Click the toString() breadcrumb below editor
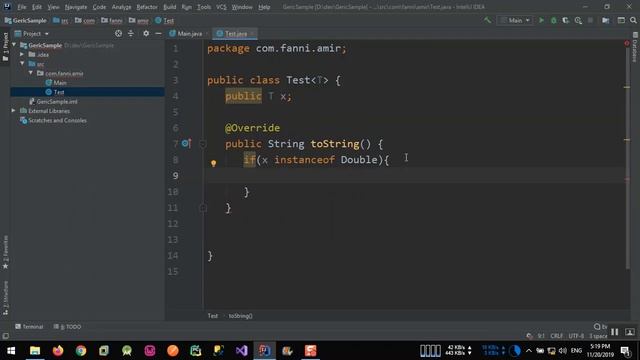Image resolution: width=640 pixels, height=360 pixels. [240, 316]
